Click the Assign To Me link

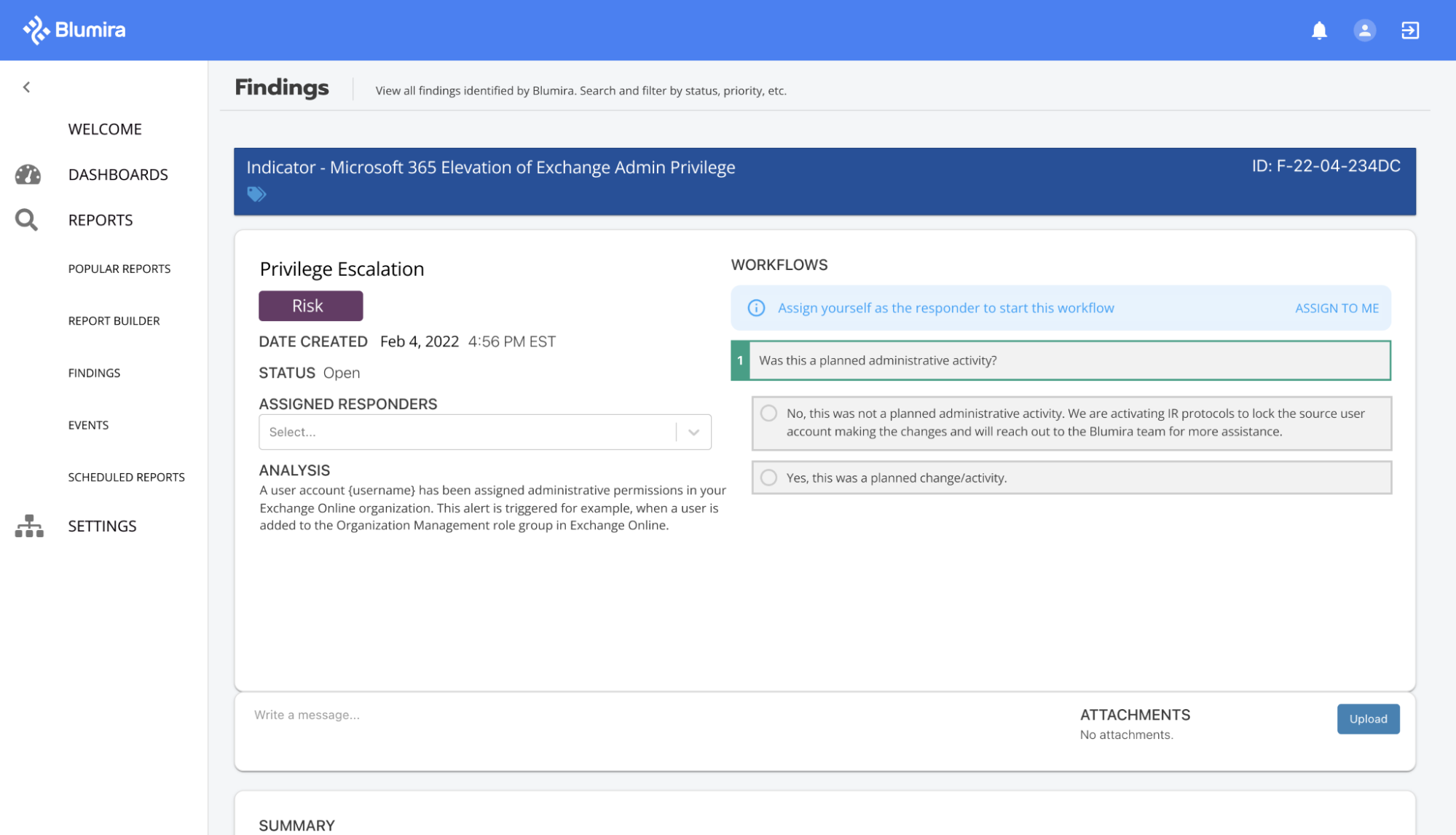(x=1337, y=308)
